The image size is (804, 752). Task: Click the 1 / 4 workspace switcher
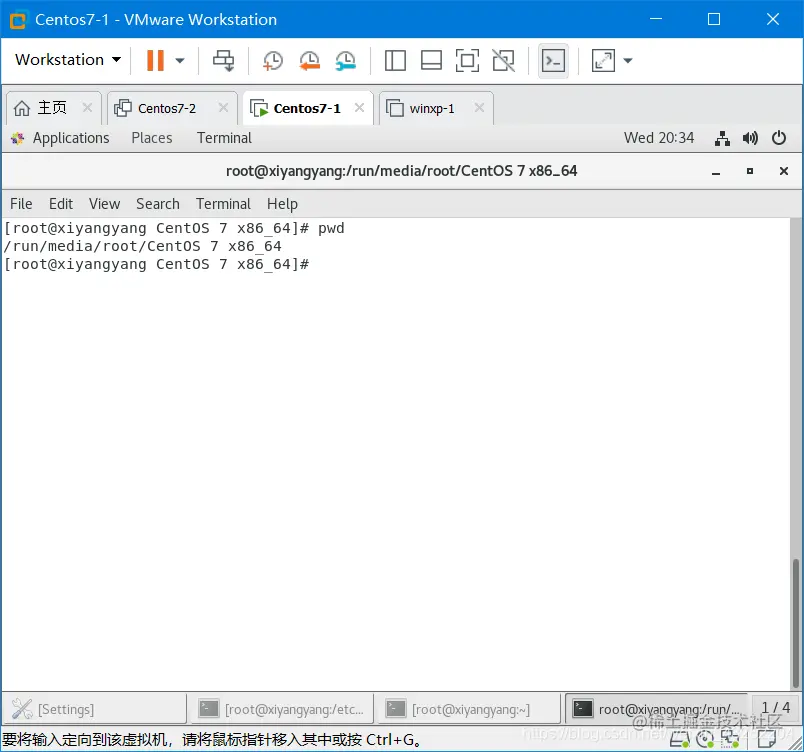click(x=775, y=708)
